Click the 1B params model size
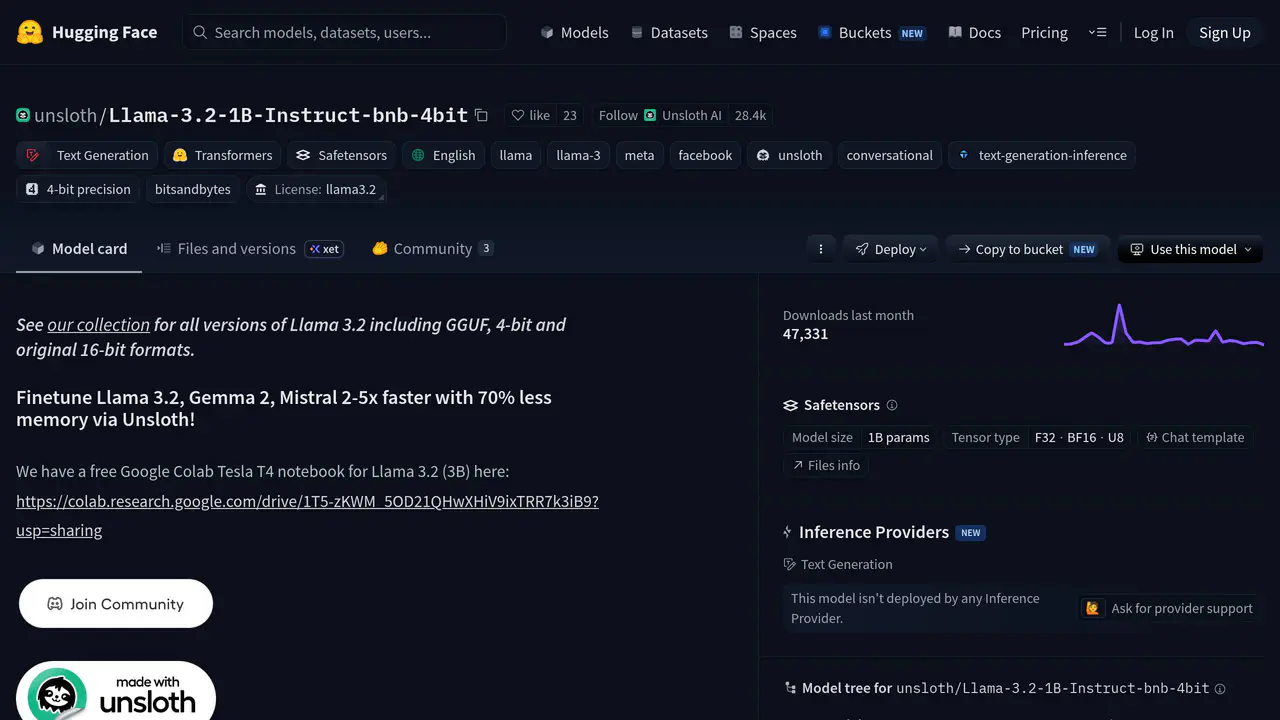1280x720 pixels. [x=899, y=438]
